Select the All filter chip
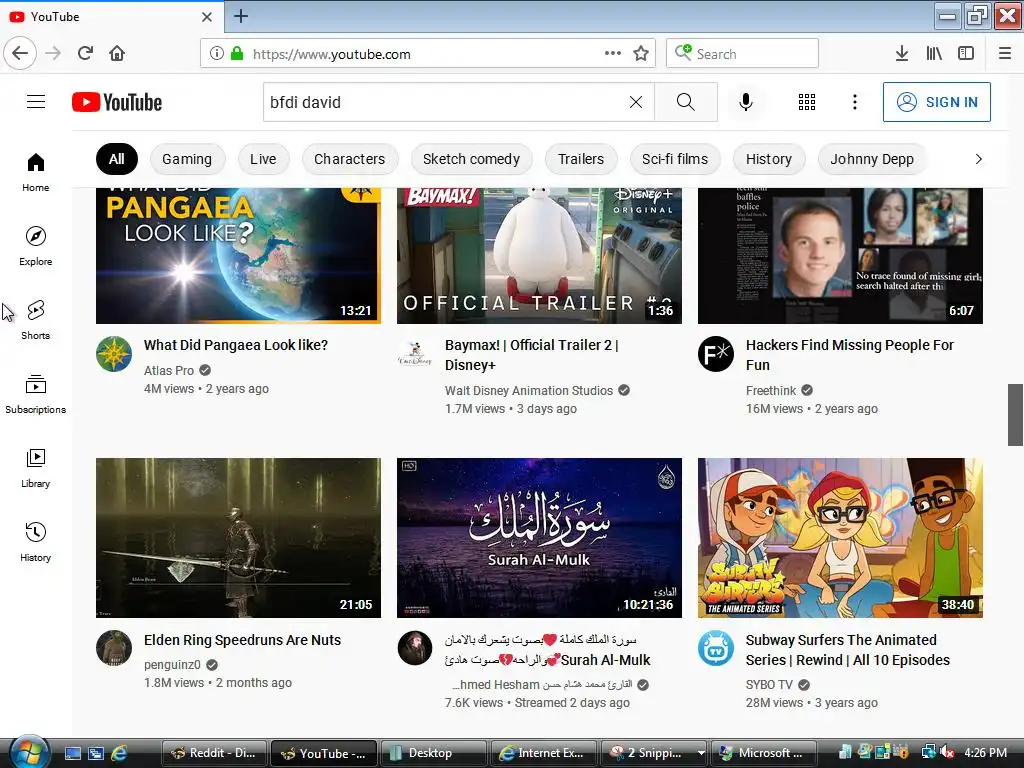This screenshot has height=768, width=1024. 117,159
